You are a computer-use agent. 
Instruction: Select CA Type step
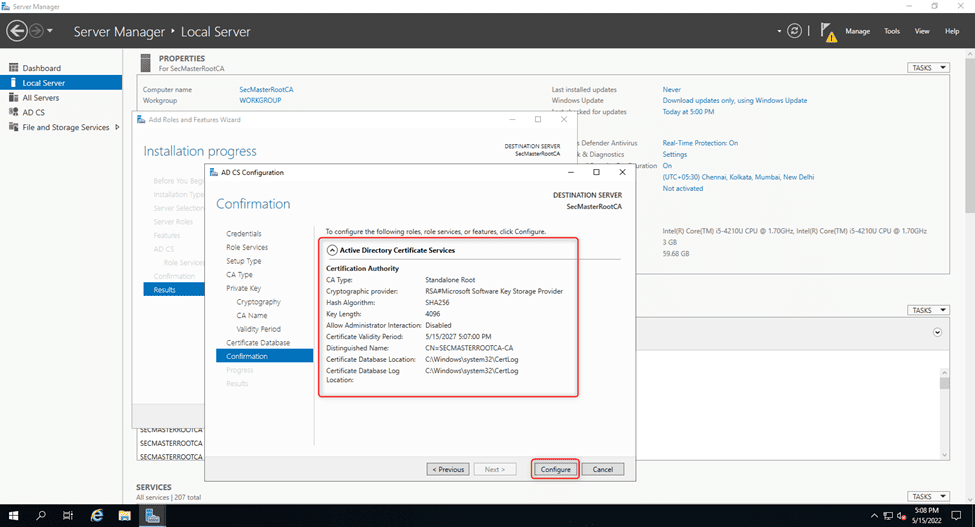point(239,275)
